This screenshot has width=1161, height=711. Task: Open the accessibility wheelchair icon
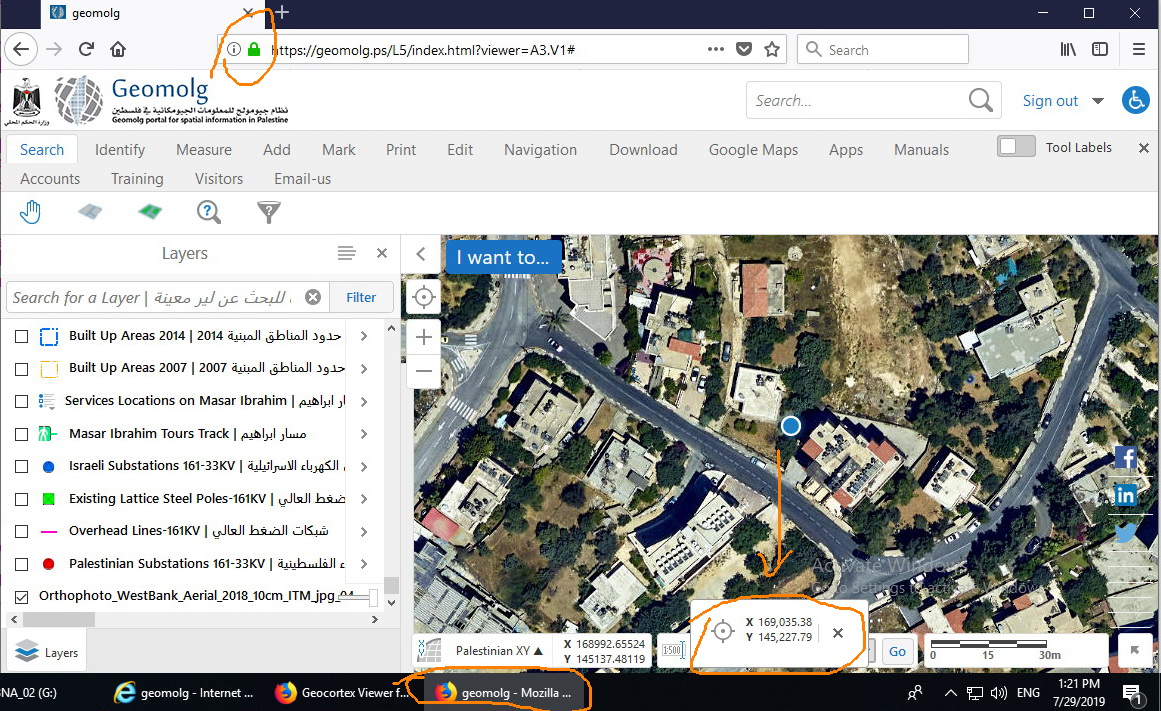click(x=1135, y=100)
